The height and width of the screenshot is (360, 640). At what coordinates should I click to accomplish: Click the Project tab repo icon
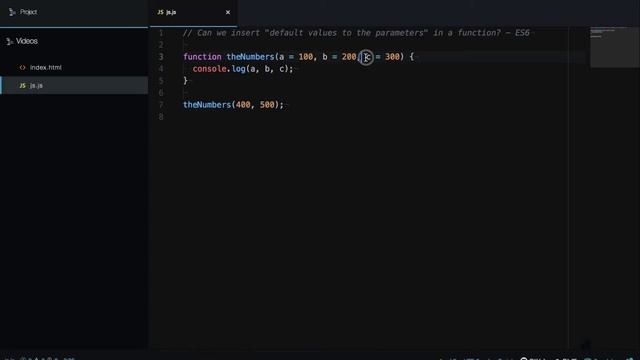12,12
